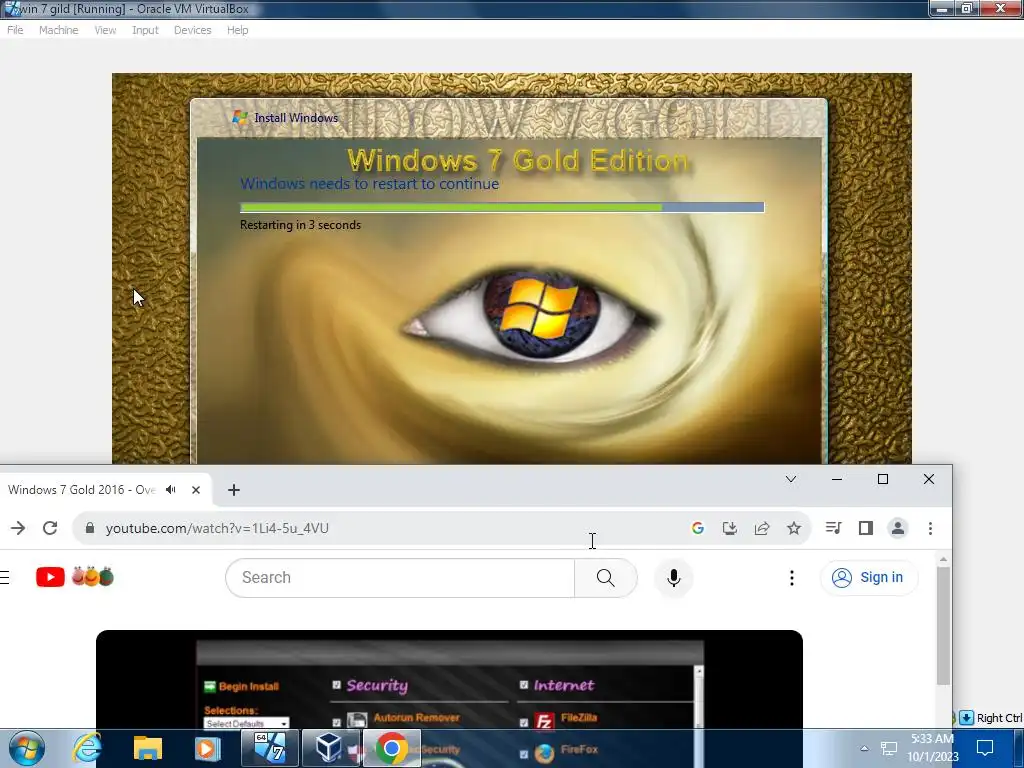The height and width of the screenshot is (768, 1024).
Task: Click the "Restarting in 3 seconds" text
Action: point(300,225)
